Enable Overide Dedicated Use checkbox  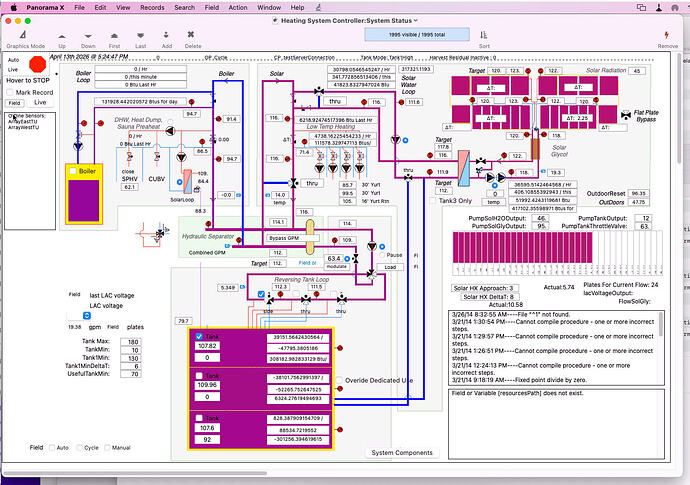339,380
